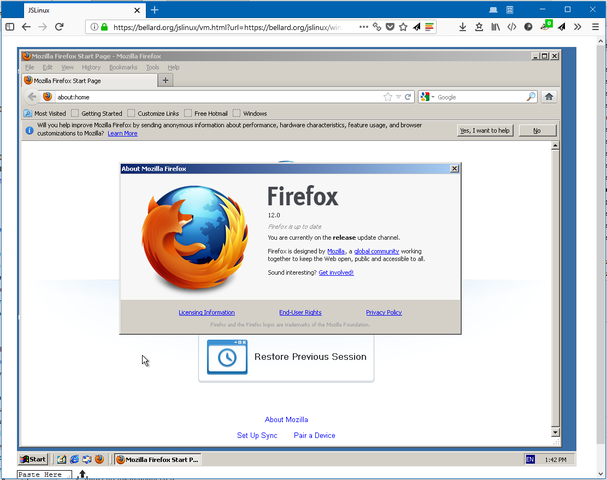This screenshot has height=480, width=607.
Task: Click the Set Up Sync link
Action: click(257, 435)
